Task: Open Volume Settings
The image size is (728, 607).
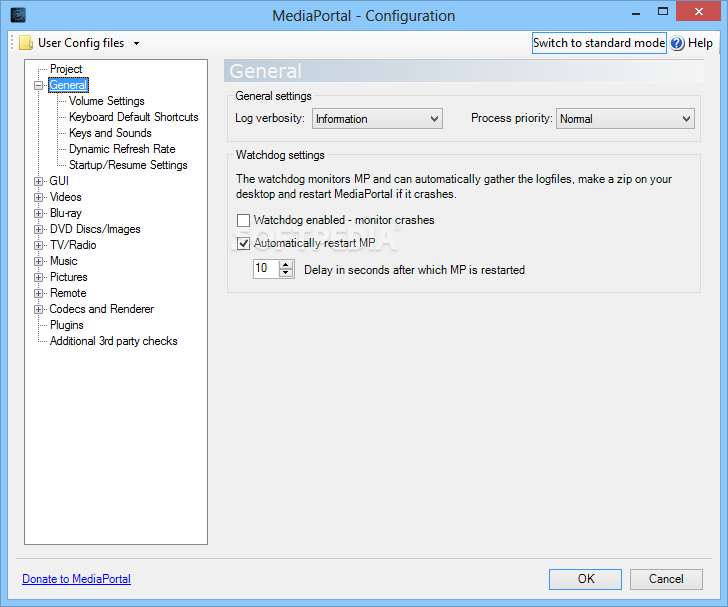Action: tap(106, 101)
